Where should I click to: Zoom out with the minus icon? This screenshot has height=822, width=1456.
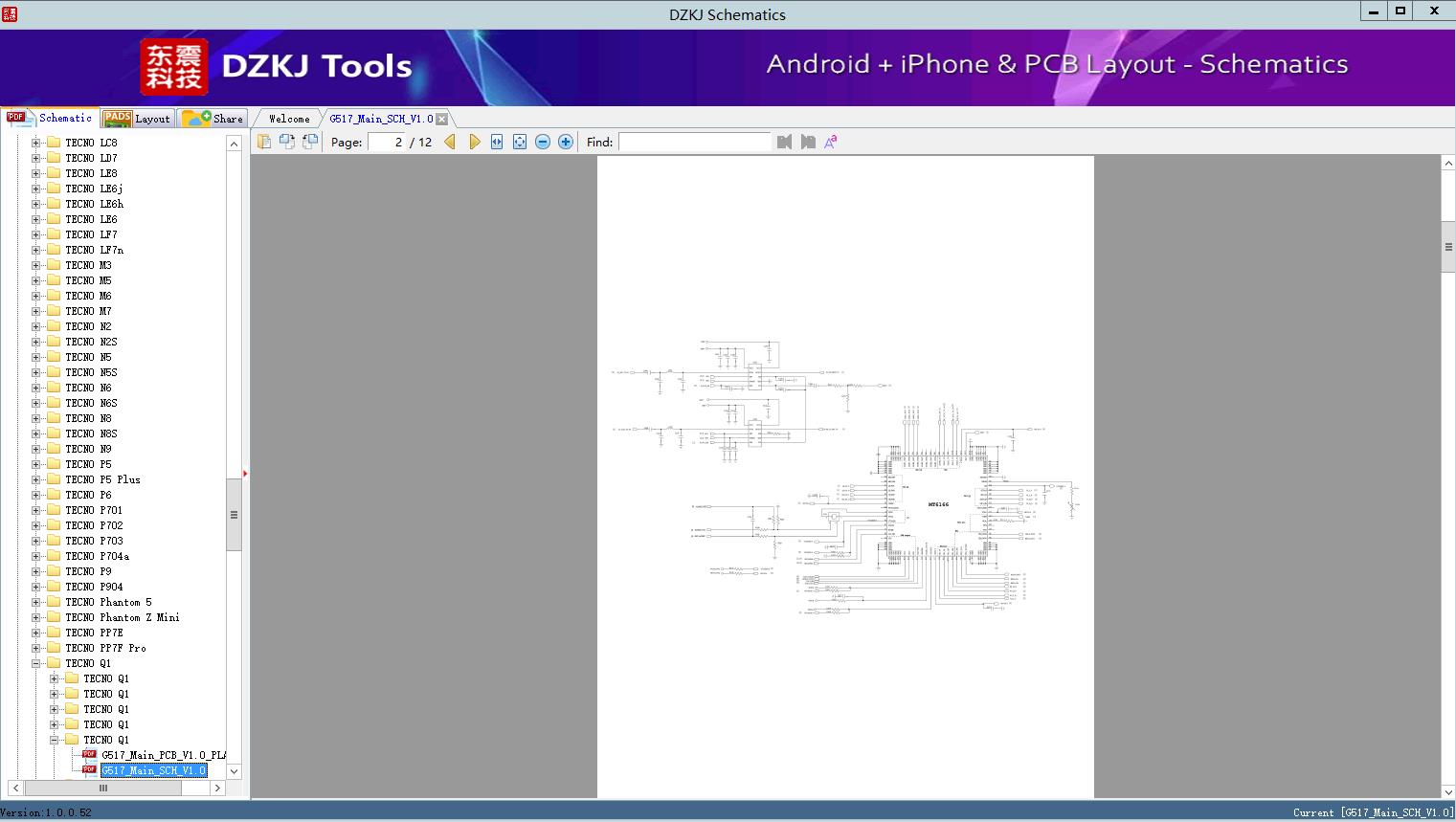pos(543,142)
